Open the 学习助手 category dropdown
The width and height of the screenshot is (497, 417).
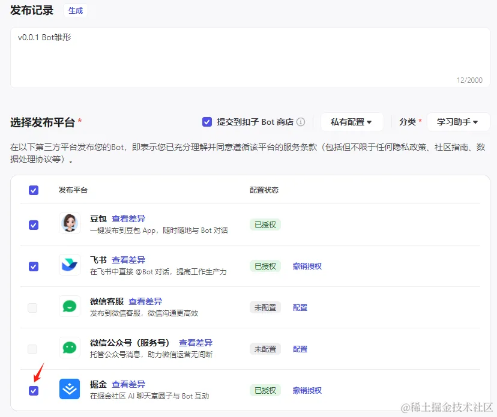point(458,122)
